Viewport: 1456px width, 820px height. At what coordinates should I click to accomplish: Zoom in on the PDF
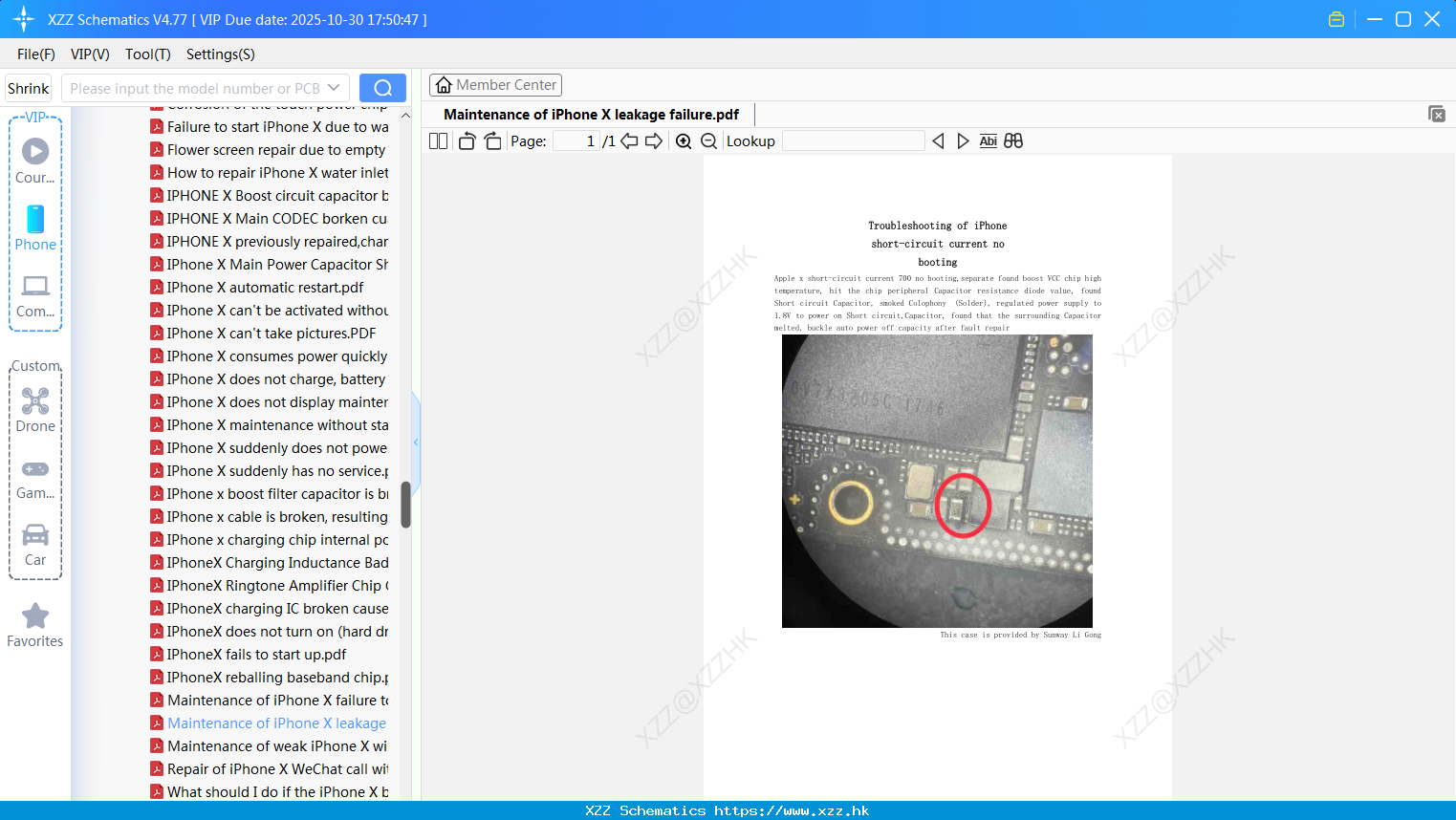[x=684, y=140]
